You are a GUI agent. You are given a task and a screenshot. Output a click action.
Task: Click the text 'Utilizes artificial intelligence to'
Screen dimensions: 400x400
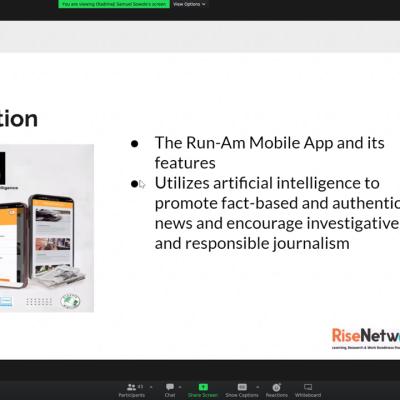[x=267, y=183]
